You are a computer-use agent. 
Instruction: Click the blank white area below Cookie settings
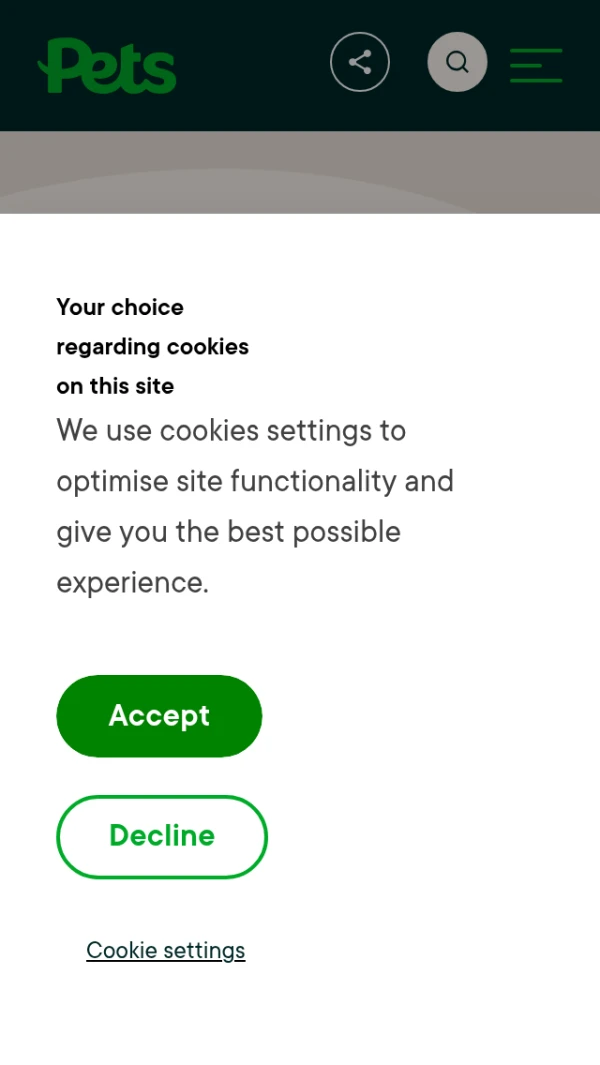point(300,1020)
